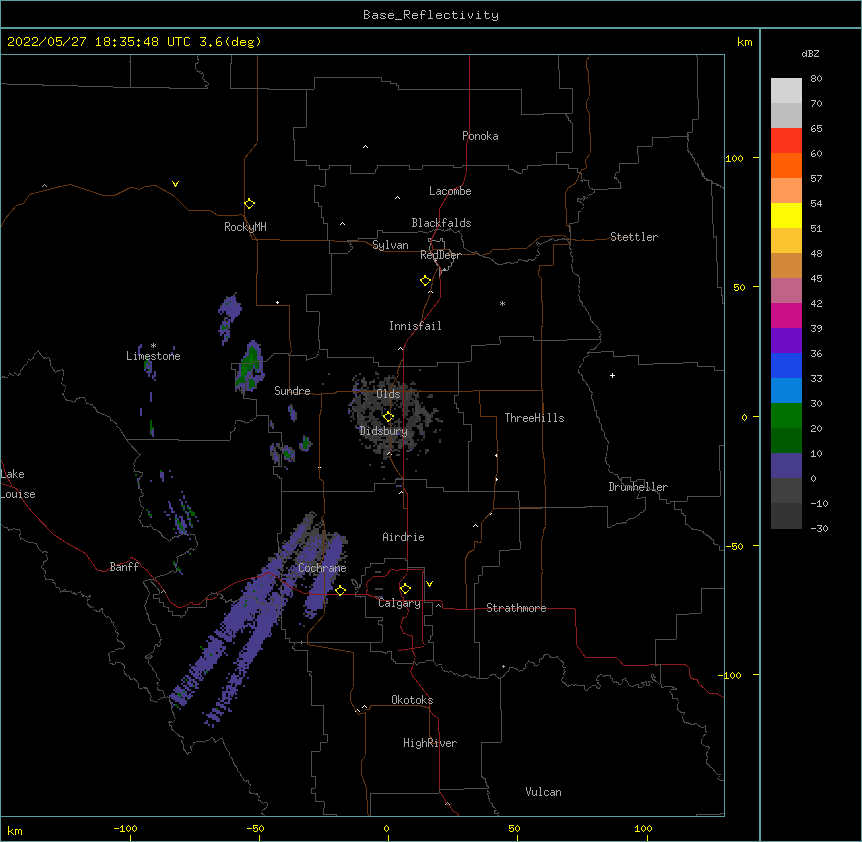The width and height of the screenshot is (862, 842).
Task: Select the bright yellow 54 dBZ legend swatch
Action: (x=786, y=215)
